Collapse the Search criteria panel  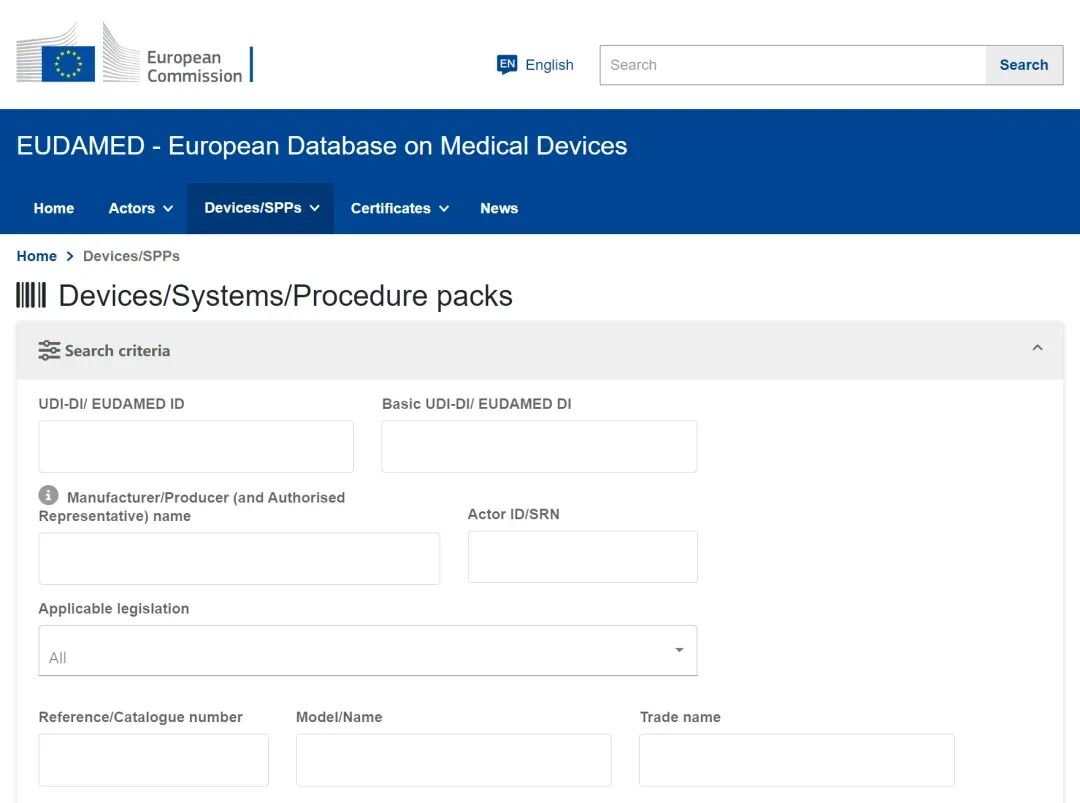[x=1037, y=348]
